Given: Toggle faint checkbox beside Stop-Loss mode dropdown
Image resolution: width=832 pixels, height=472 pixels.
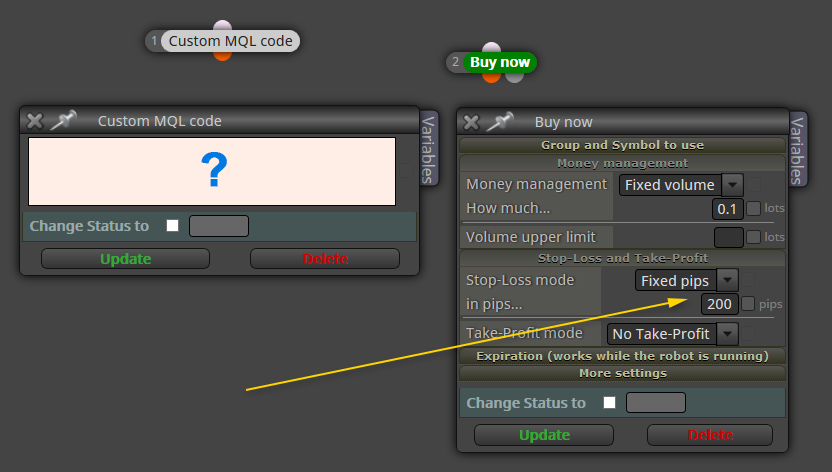Looking at the screenshot, I should 748,279.
